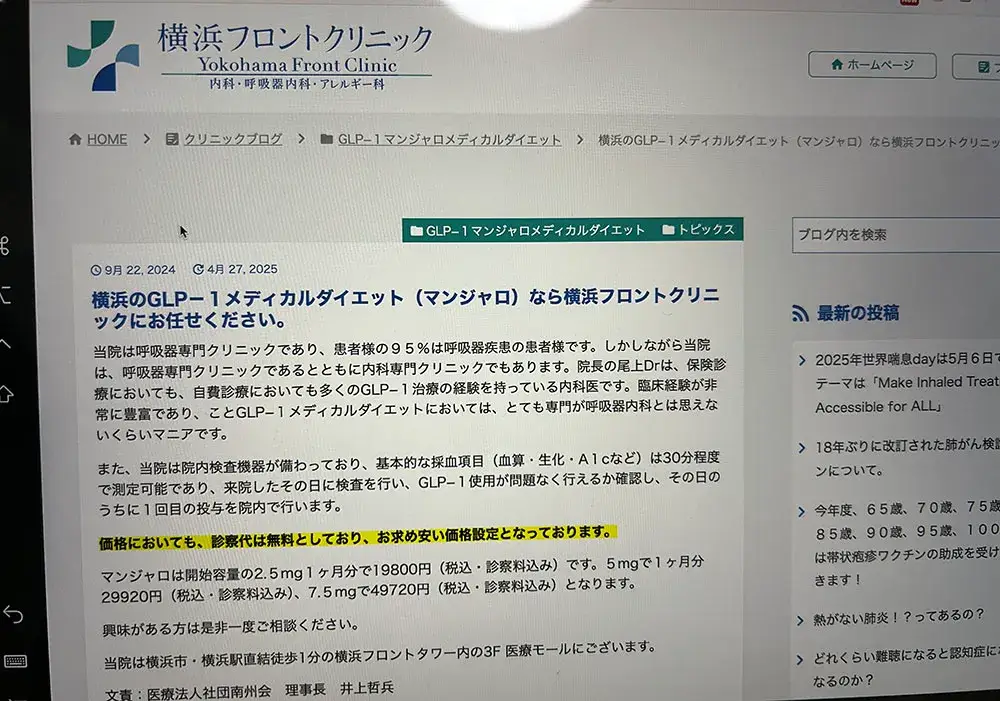The width and height of the screenshot is (1000, 701).
Task: Click the tablet back arrow icon
Action: click(13, 614)
